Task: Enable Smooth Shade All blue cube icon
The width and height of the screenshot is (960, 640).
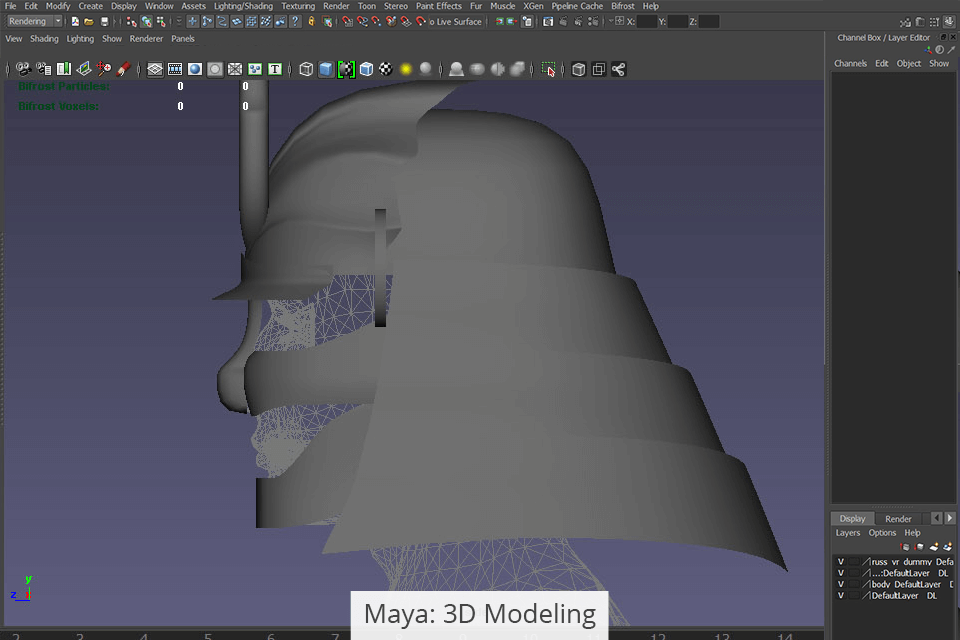Action: tap(326, 69)
